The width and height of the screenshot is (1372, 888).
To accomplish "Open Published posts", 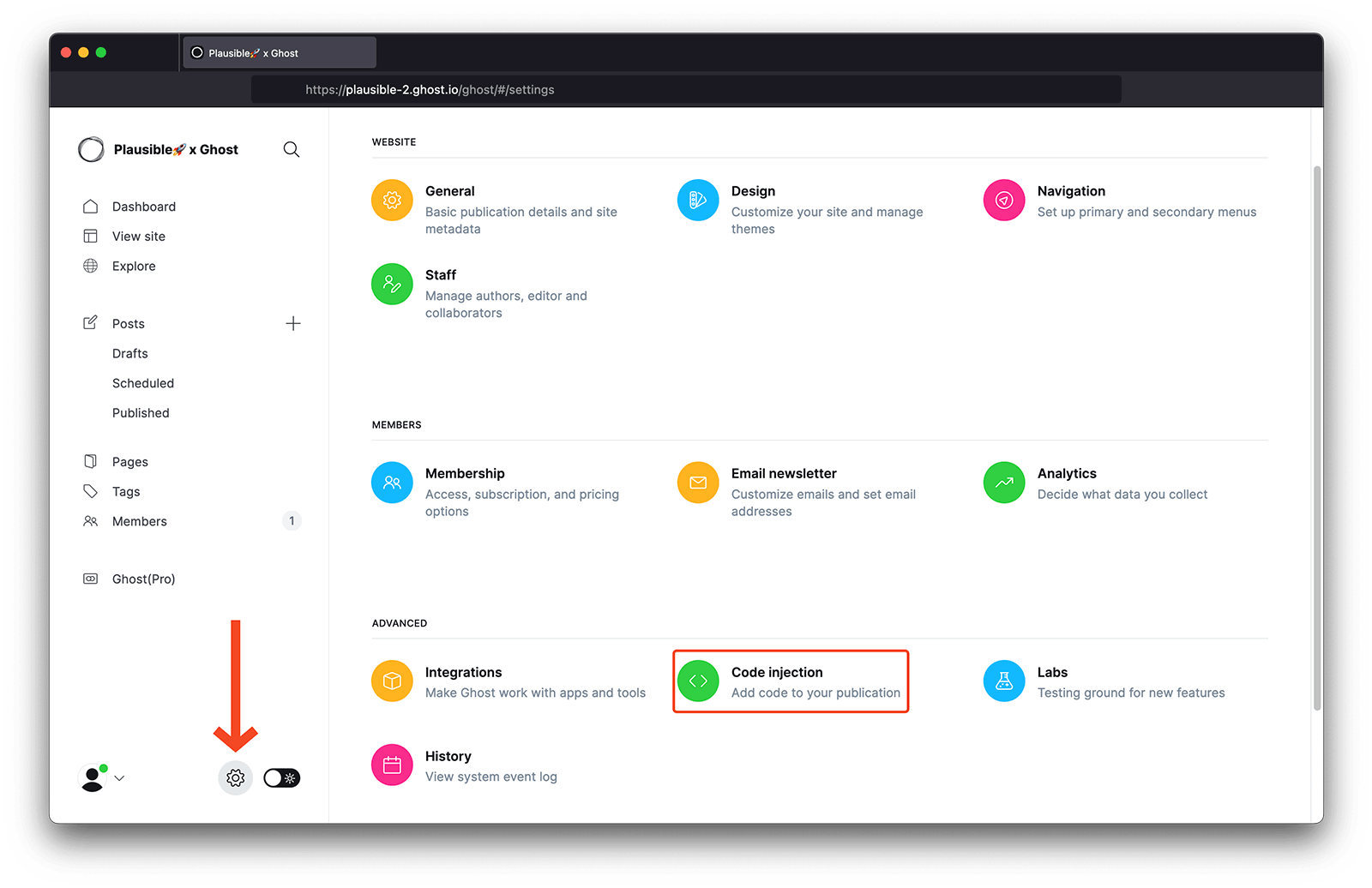I will (141, 412).
